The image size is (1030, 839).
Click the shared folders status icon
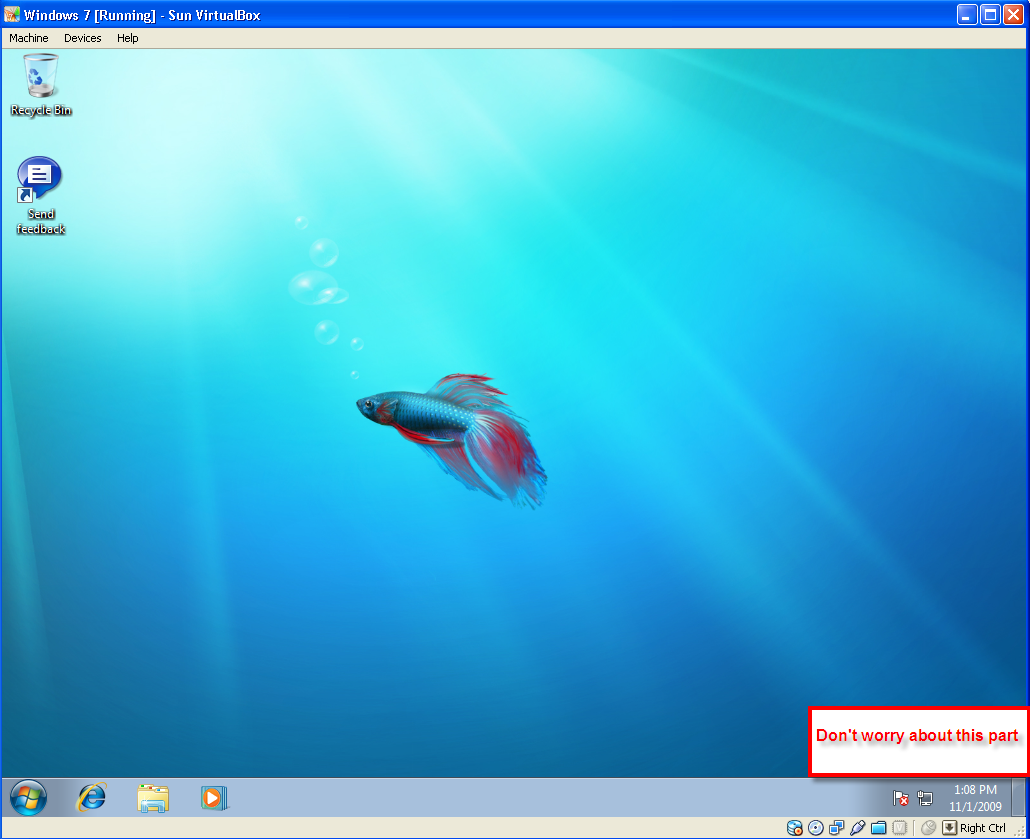coord(878,828)
